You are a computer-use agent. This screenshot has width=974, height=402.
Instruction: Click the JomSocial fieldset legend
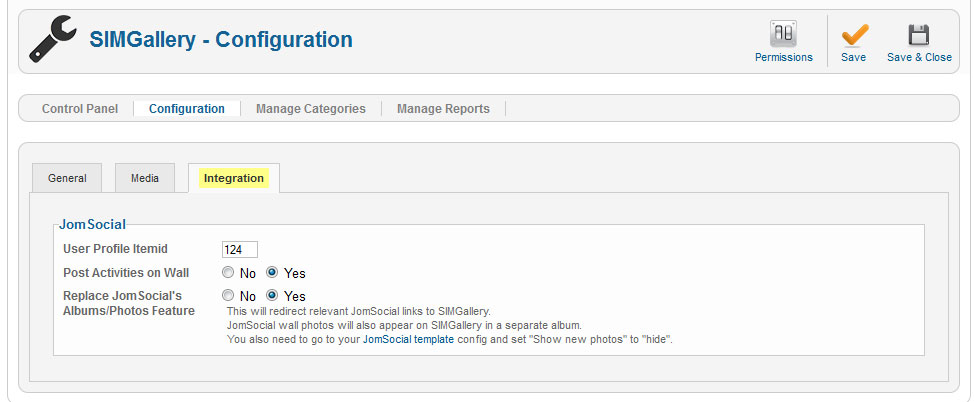click(93, 224)
